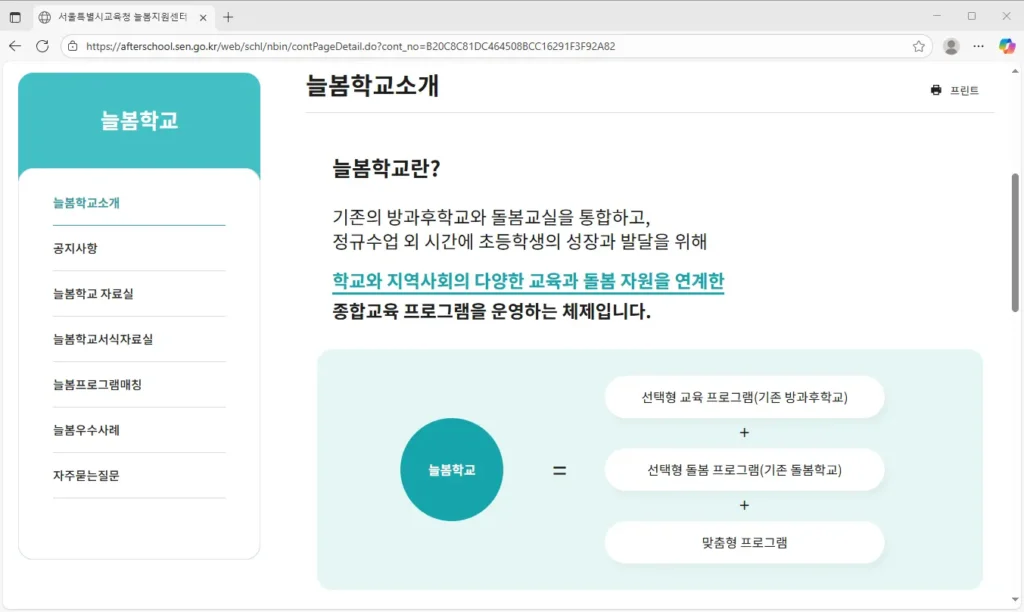Navigate back with the arrow icon
The image size is (1024, 612).
[x=15, y=45]
